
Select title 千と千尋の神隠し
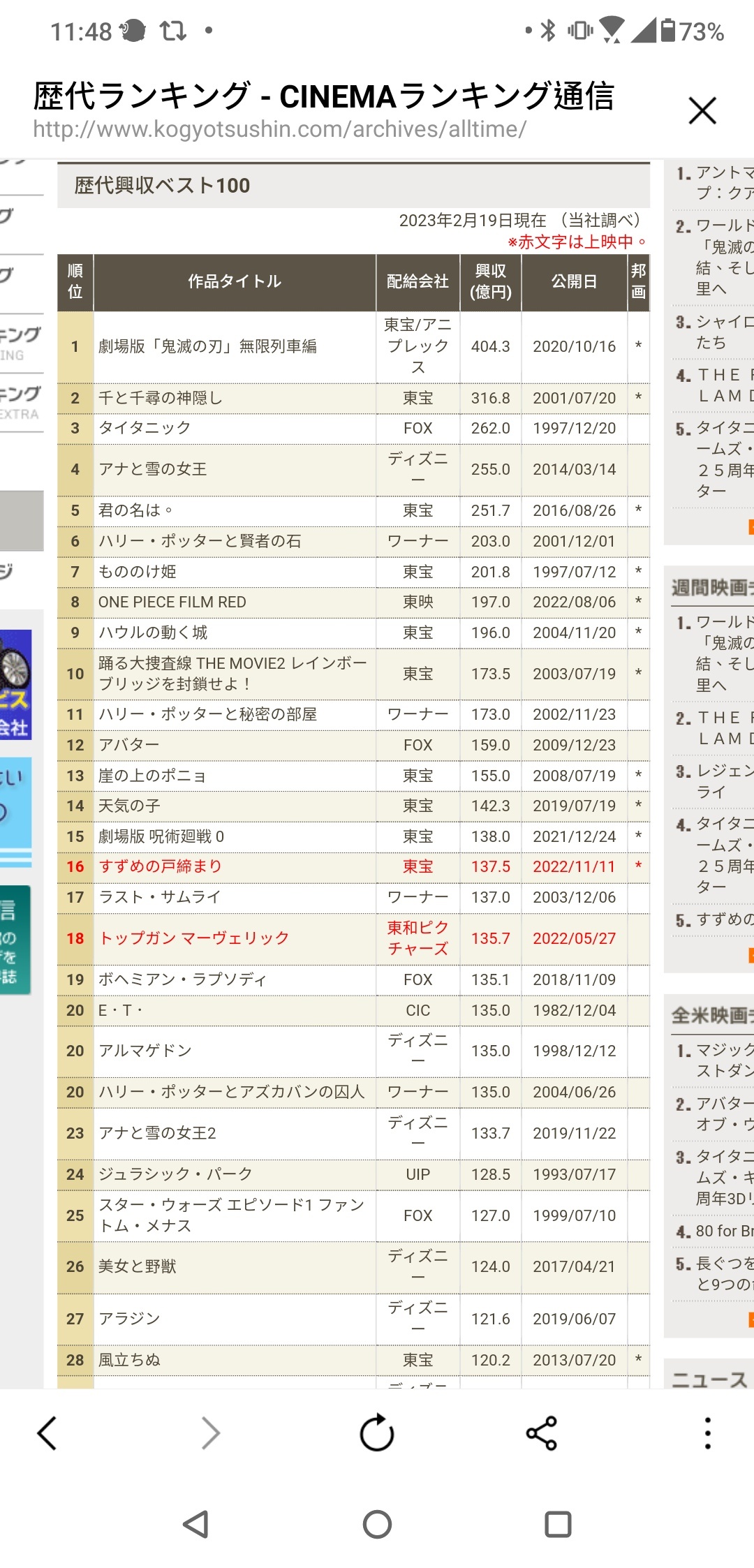point(160,398)
